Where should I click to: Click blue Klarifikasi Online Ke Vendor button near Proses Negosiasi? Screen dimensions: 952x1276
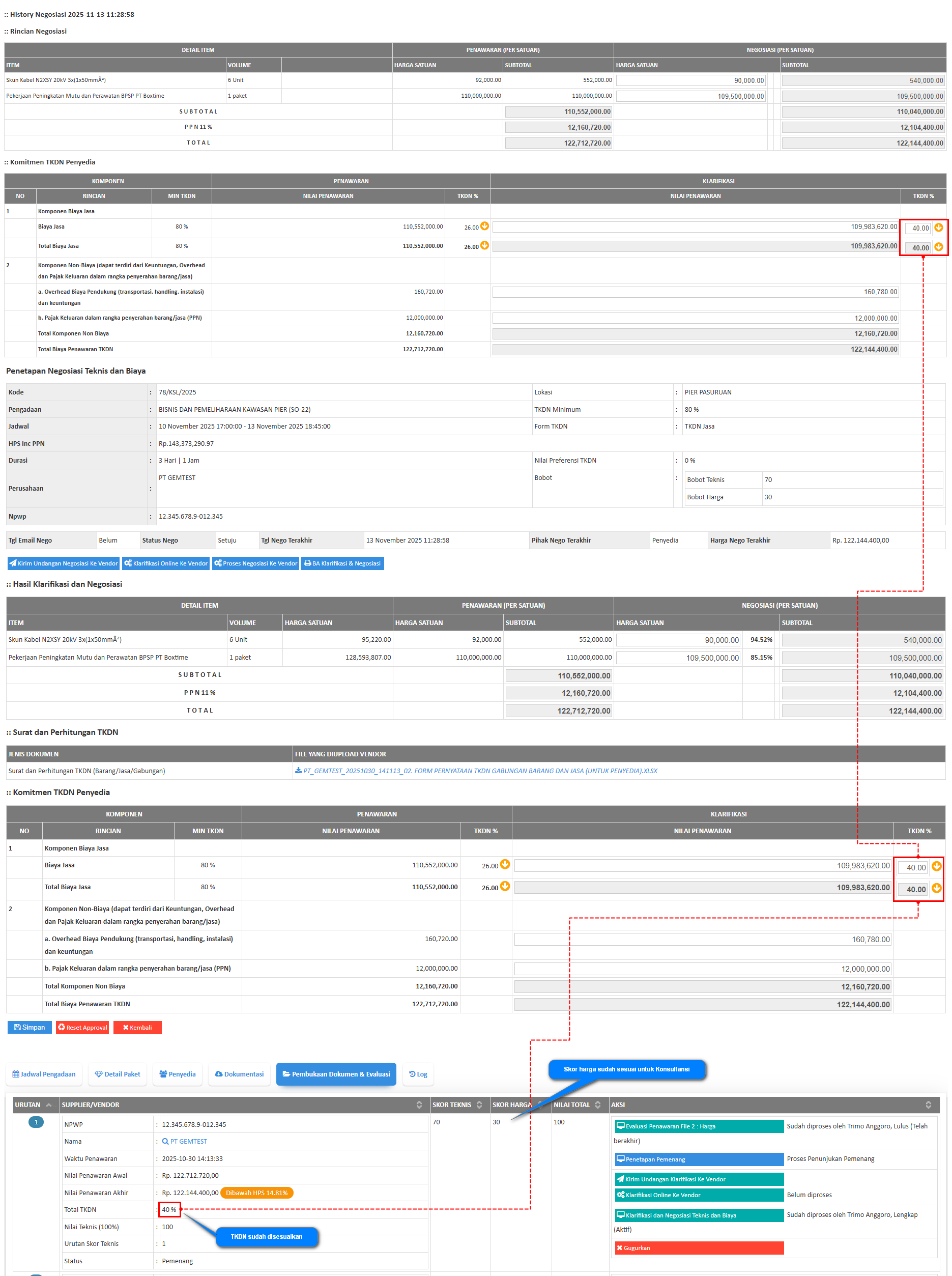(x=166, y=563)
